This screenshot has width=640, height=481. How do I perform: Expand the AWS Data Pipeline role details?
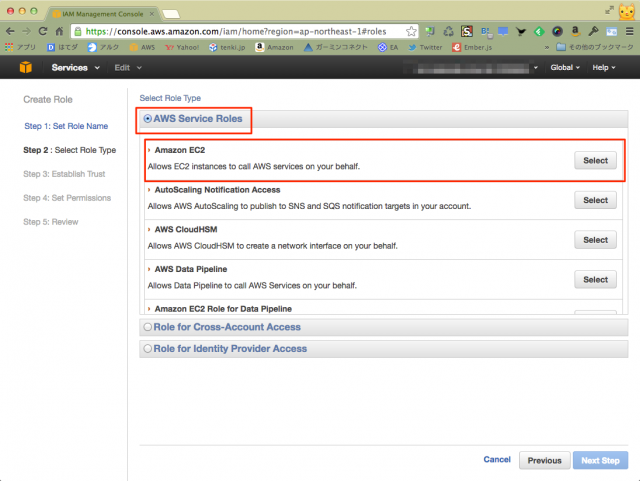click(x=149, y=269)
